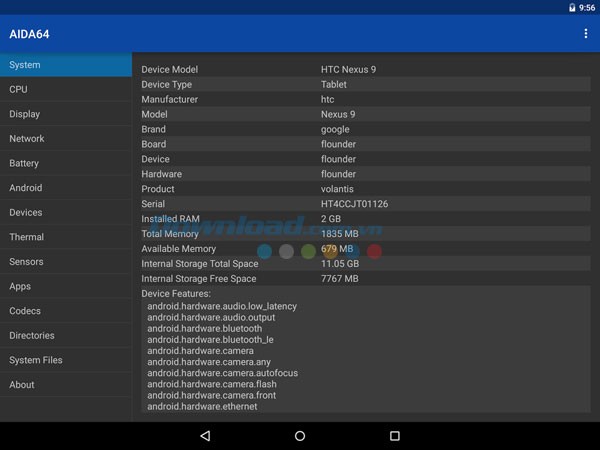The height and width of the screenshot is (450, 600).
Task: Open the Codecs section
Action: point(65,311)
